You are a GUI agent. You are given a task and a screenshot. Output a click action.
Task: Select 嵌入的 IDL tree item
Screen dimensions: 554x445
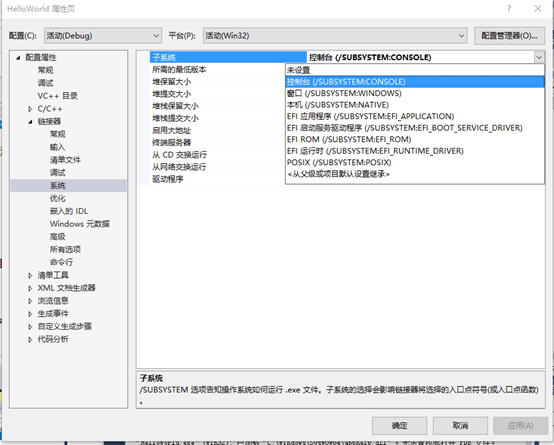[x=69, y=211]
